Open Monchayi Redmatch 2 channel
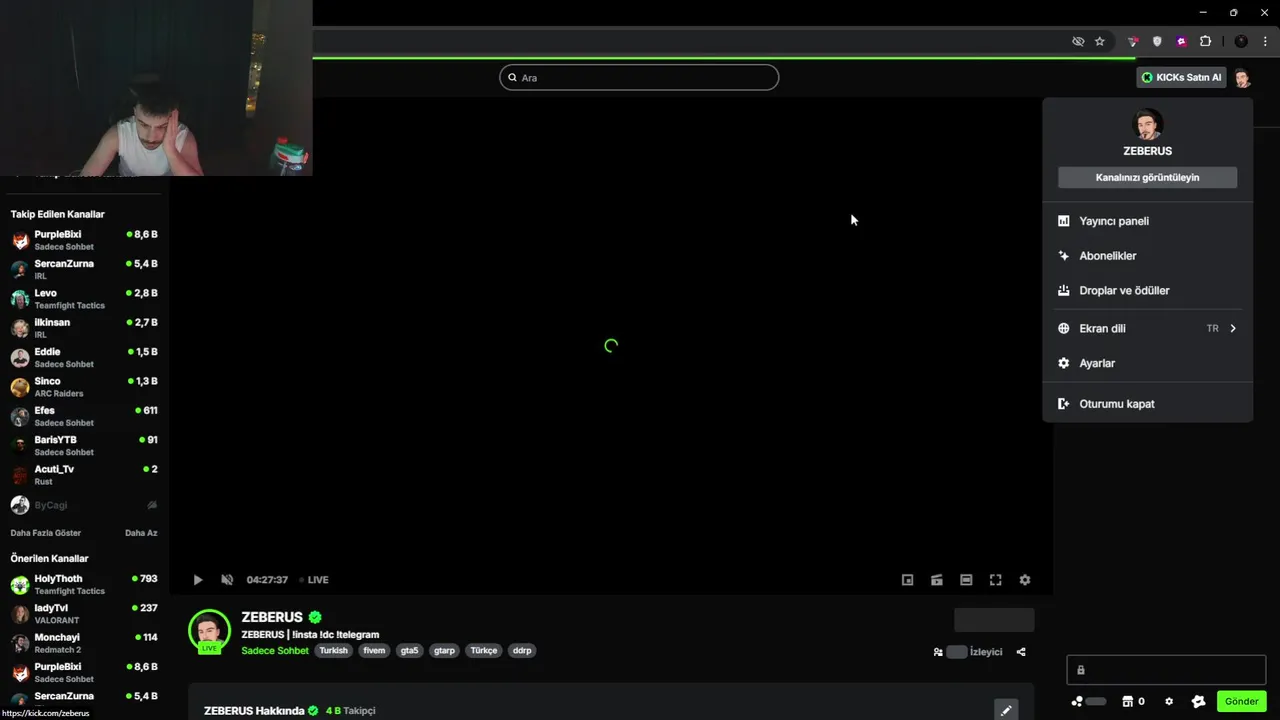Image resolution: width=1280 pixels, height=720 pixels. pos(84,643)
